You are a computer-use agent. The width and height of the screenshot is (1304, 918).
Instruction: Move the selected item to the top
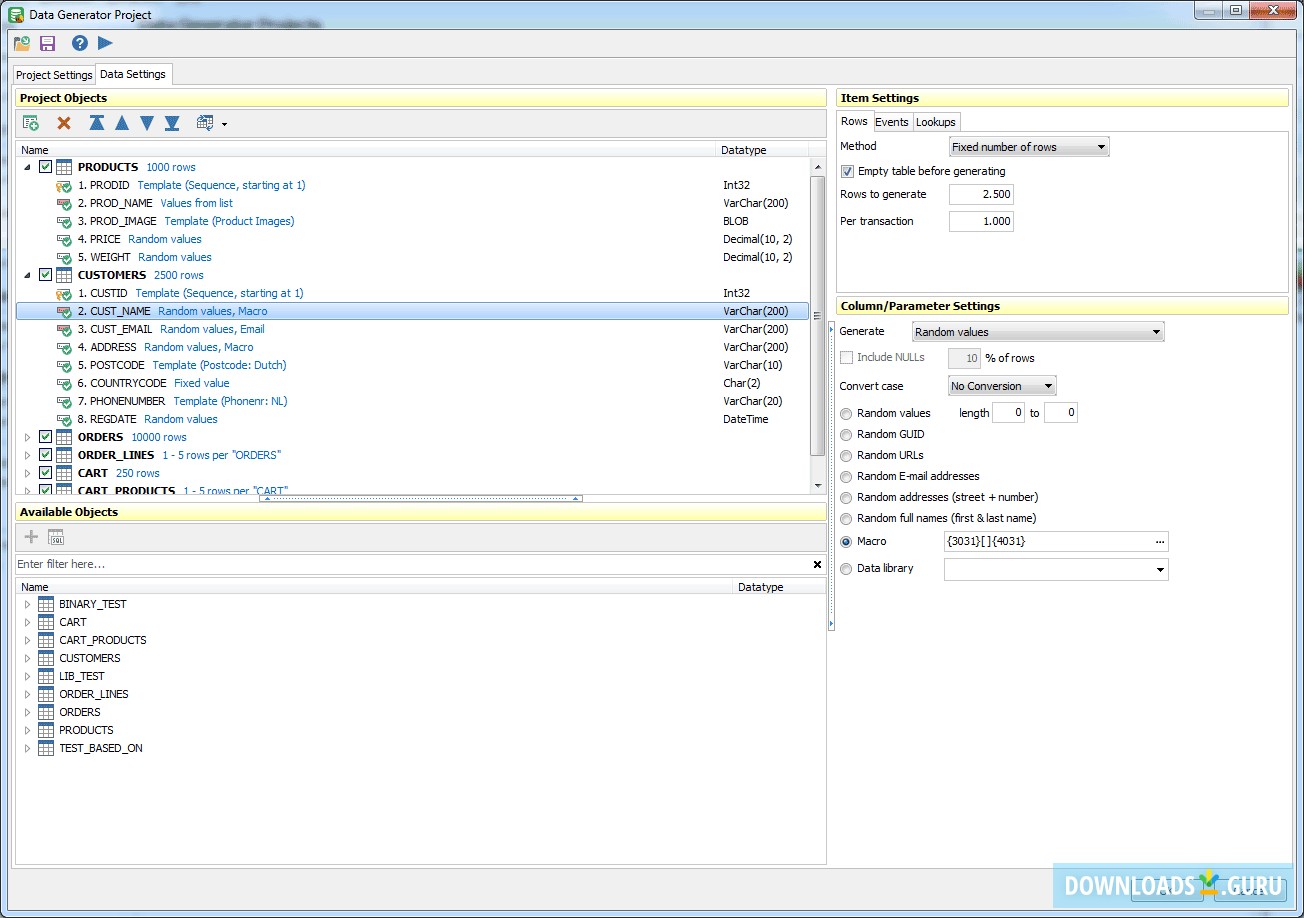click(97, 123)
